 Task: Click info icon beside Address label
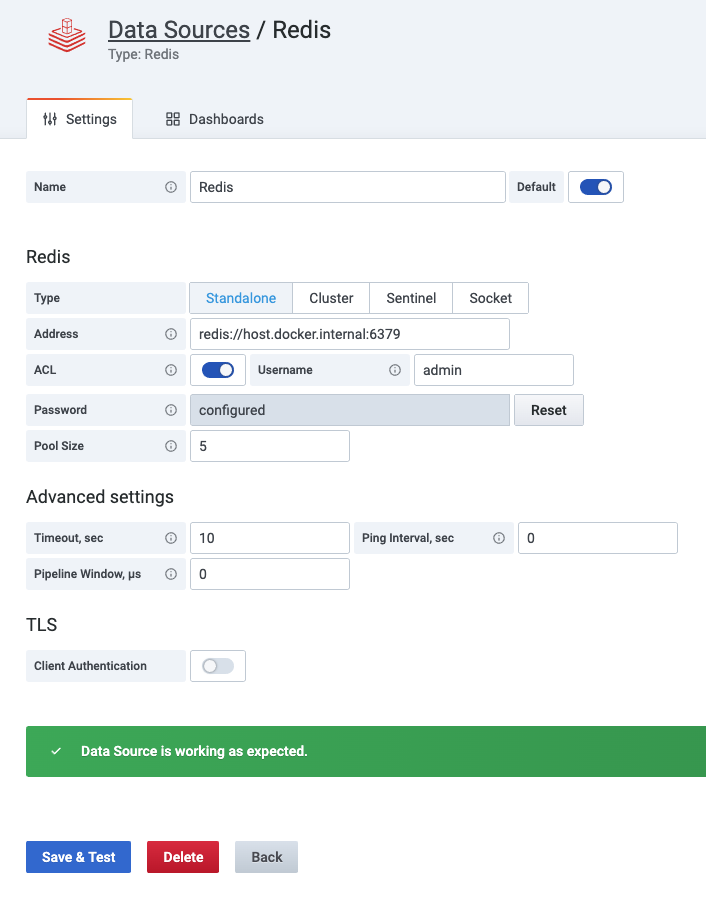tap(171, 334)
